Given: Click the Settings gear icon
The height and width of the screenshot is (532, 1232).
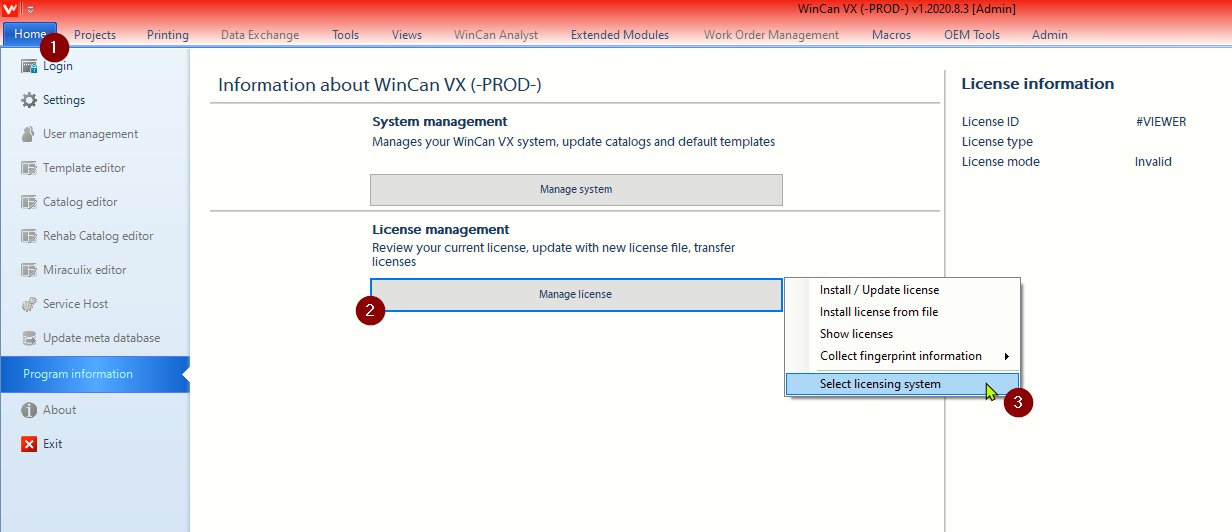Looking at the screenshot, I should click(29, 100).
